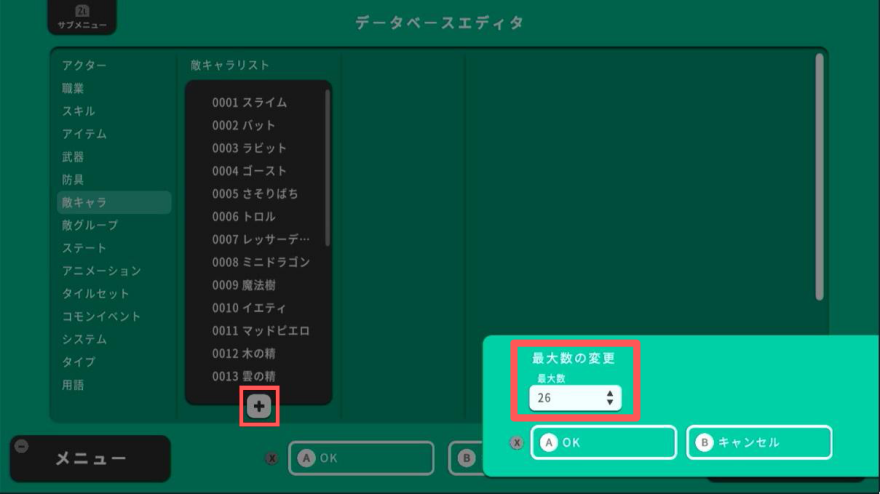Increase 最大数 with the up arrow
This screenshot has width=880, height=494.
point(610,393)
